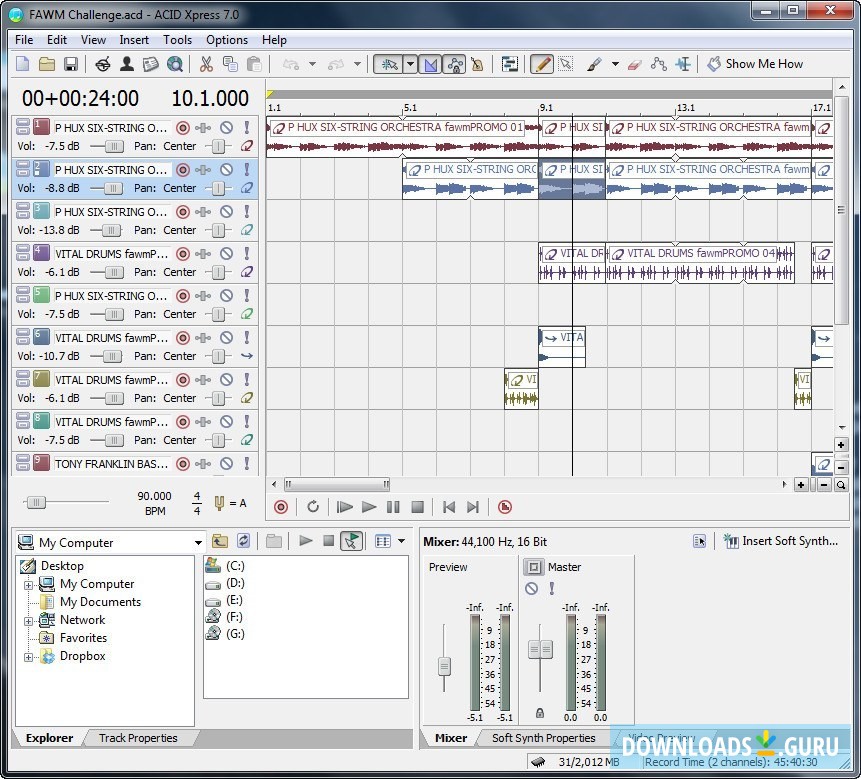Mute track 1 P HUX SIX-STRING
Image resolution: width=861 pixels, height=779 pixels.
pyautogui.click(x=227, y=128)
